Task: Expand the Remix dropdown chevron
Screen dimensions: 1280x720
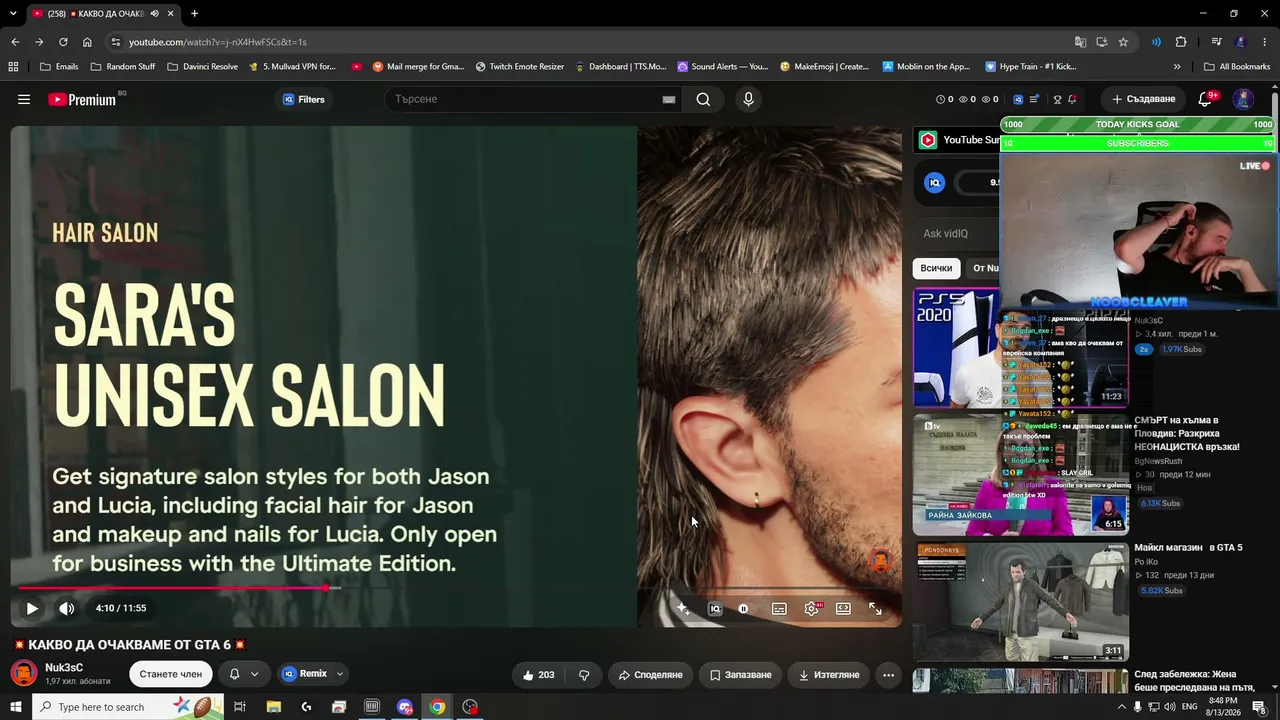Action: (340, 674)
